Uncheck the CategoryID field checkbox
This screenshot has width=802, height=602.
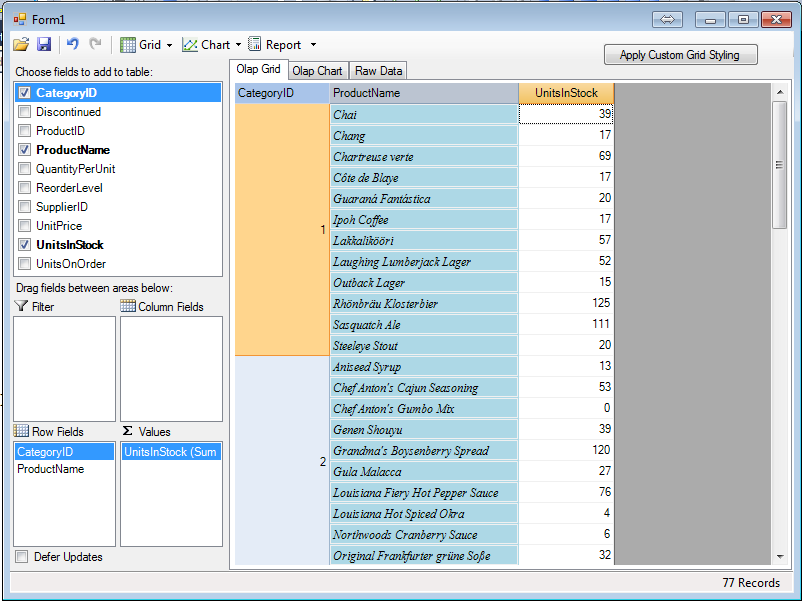point(24,93)
